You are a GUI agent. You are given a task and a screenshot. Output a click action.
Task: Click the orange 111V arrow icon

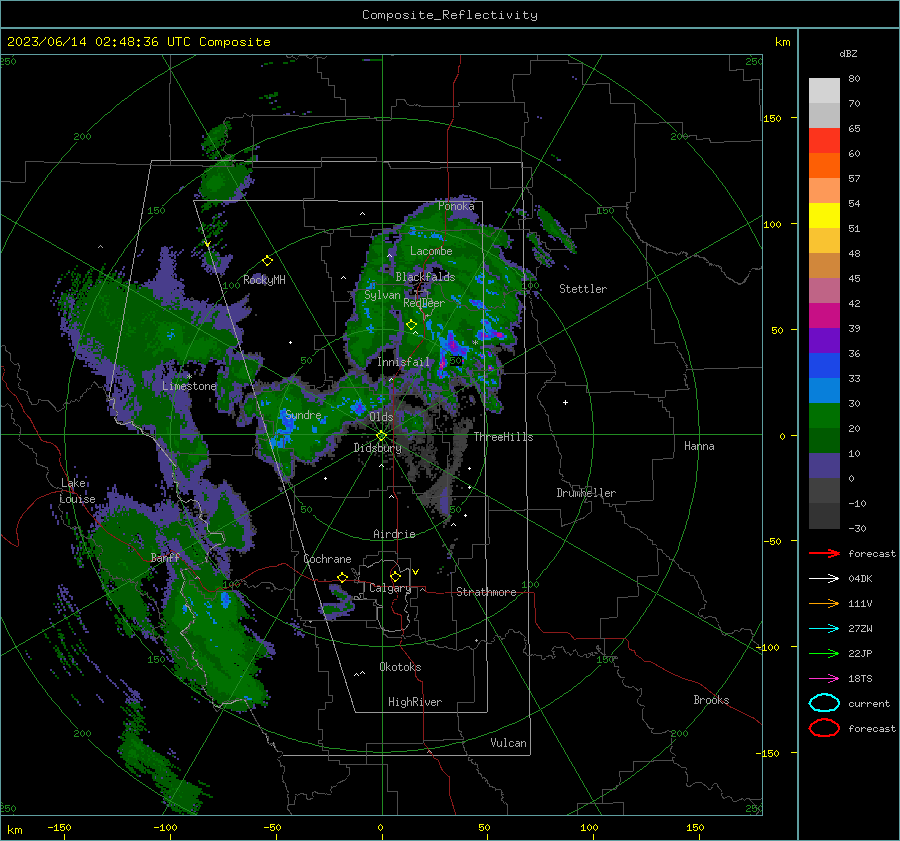[824, 603]
